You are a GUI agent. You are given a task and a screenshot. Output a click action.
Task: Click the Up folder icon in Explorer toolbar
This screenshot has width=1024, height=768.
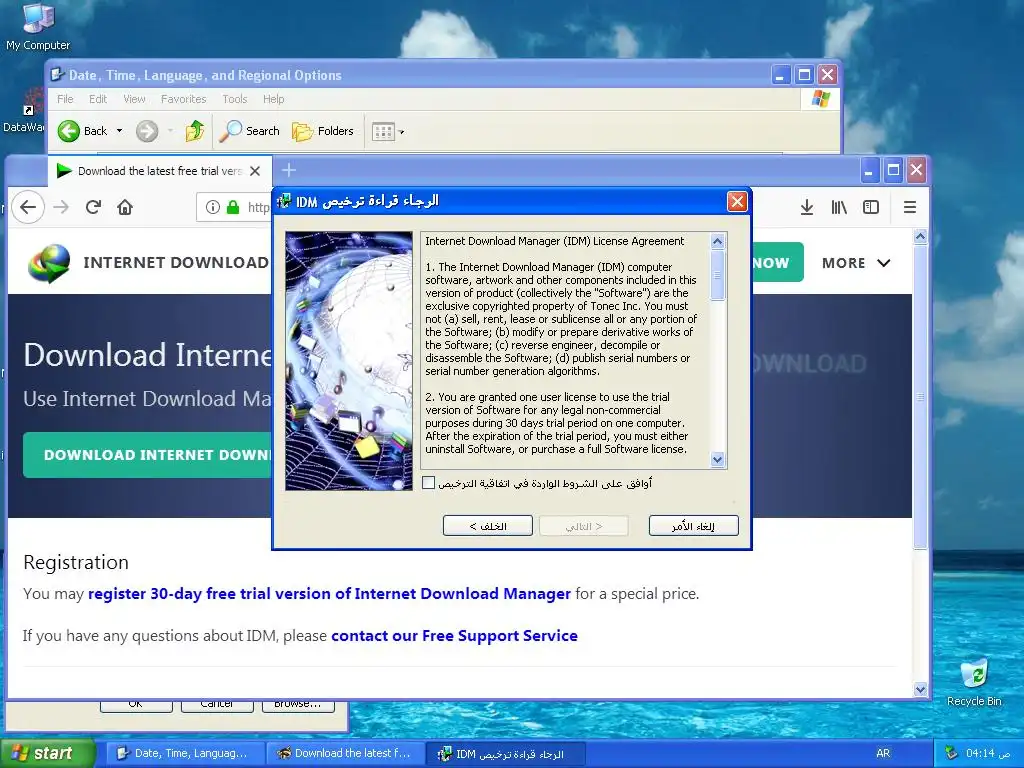coord(195,131)
